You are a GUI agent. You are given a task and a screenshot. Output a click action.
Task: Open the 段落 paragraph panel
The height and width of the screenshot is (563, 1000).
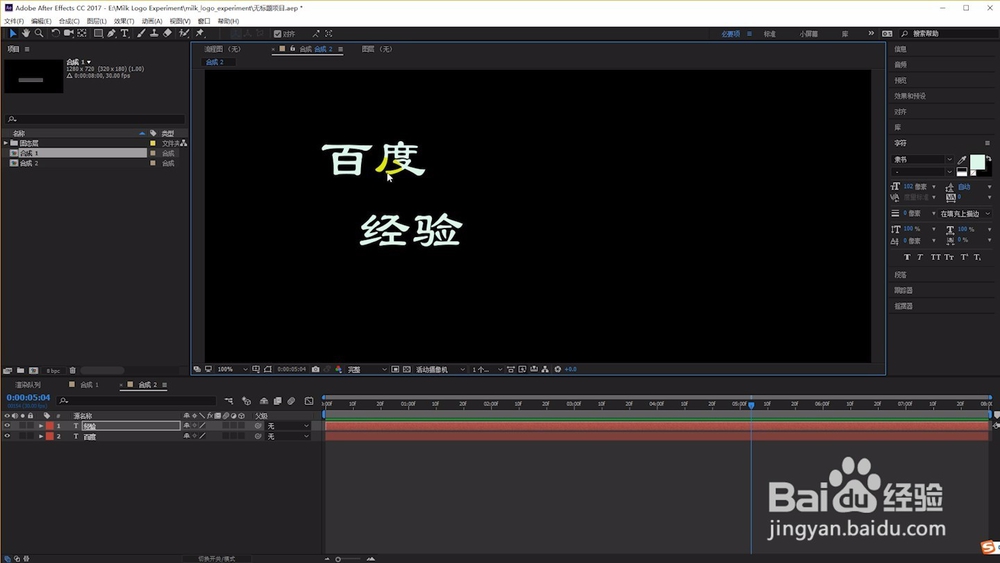(901, 275)
